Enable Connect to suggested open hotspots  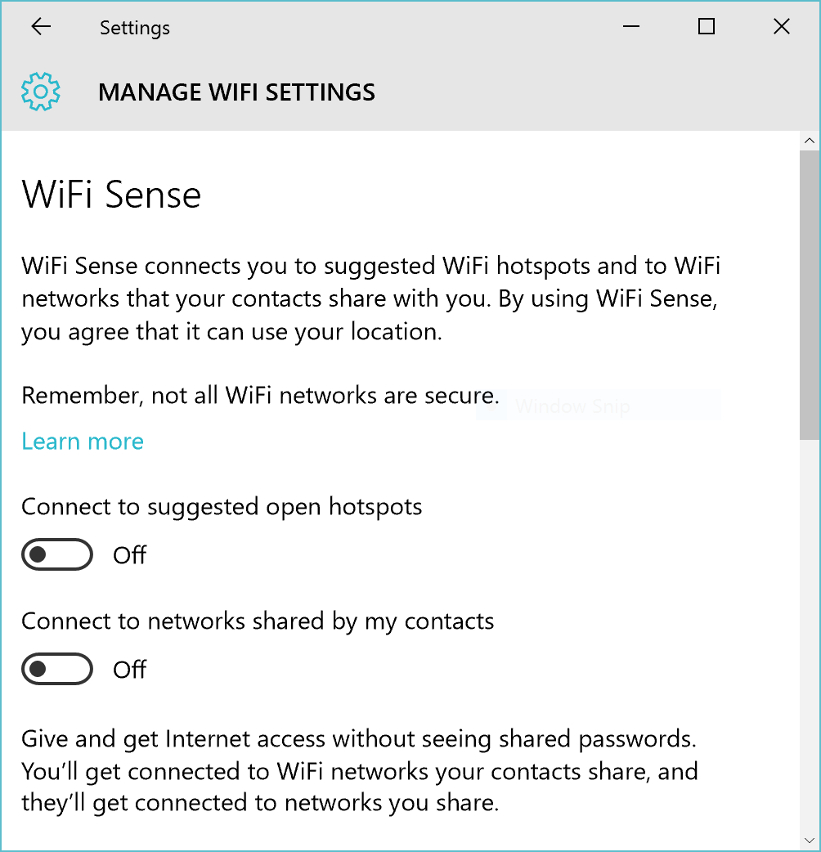pyautogui.click(x=57, y=554)
